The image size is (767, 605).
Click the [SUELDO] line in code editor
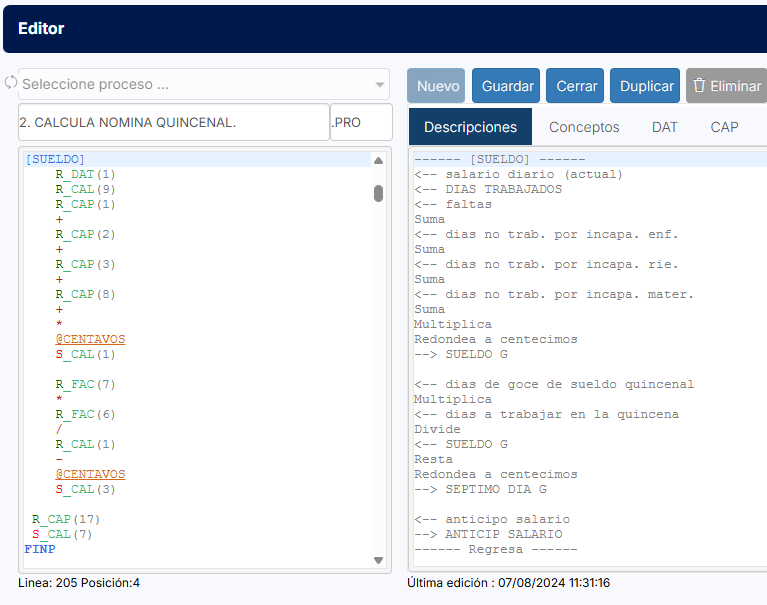(x=55, y=159)
